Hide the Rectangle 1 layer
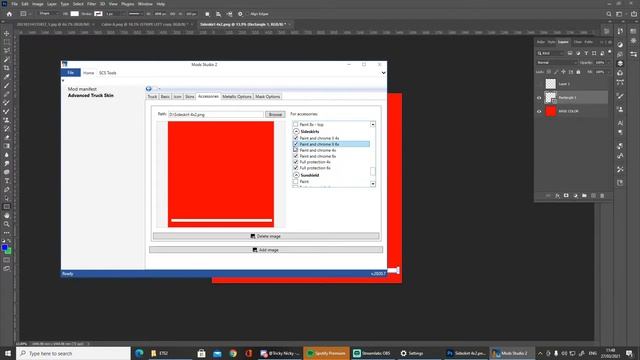Screen dimensions: 640x360 tap(539, 98)
